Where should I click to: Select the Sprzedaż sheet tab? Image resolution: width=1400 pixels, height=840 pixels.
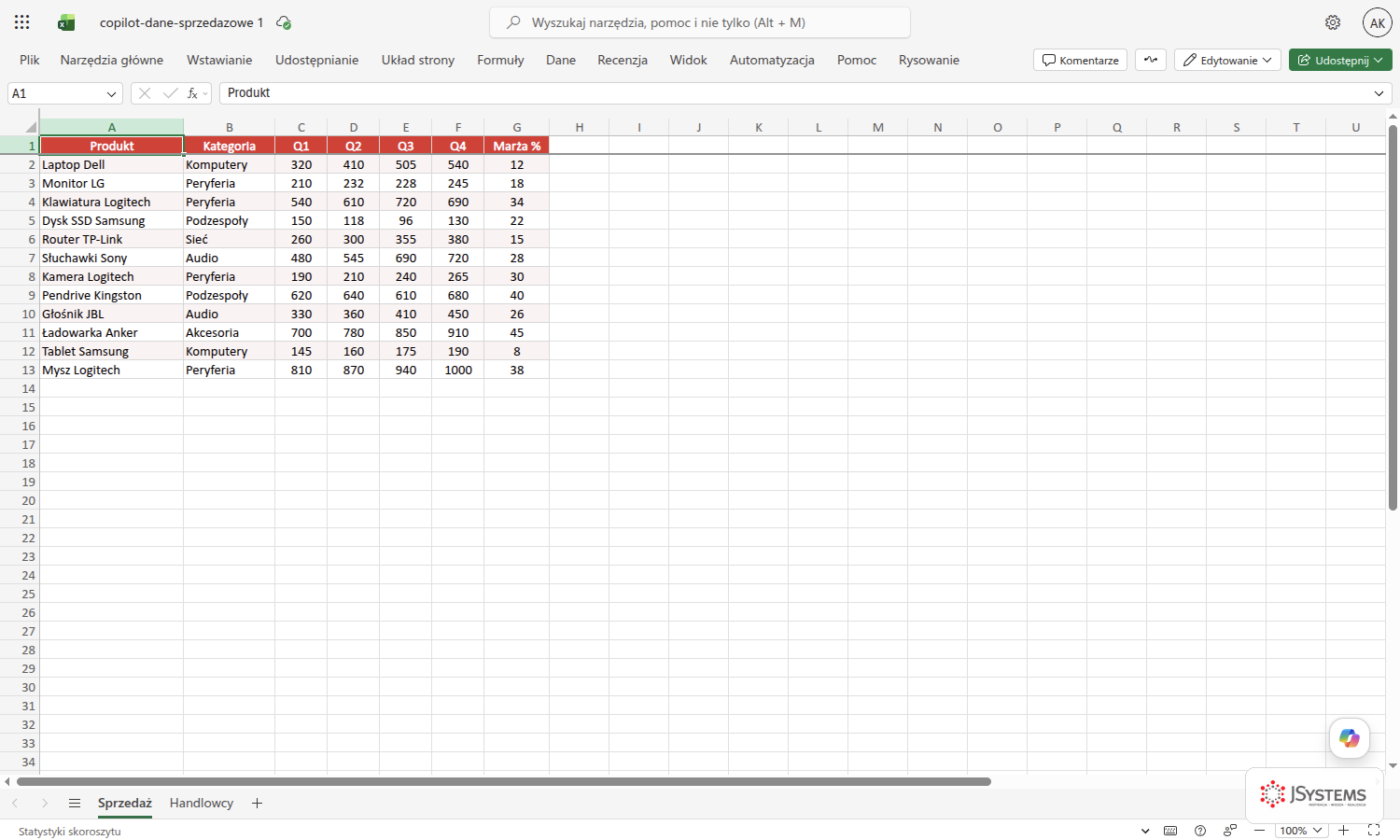pos(125,803)
